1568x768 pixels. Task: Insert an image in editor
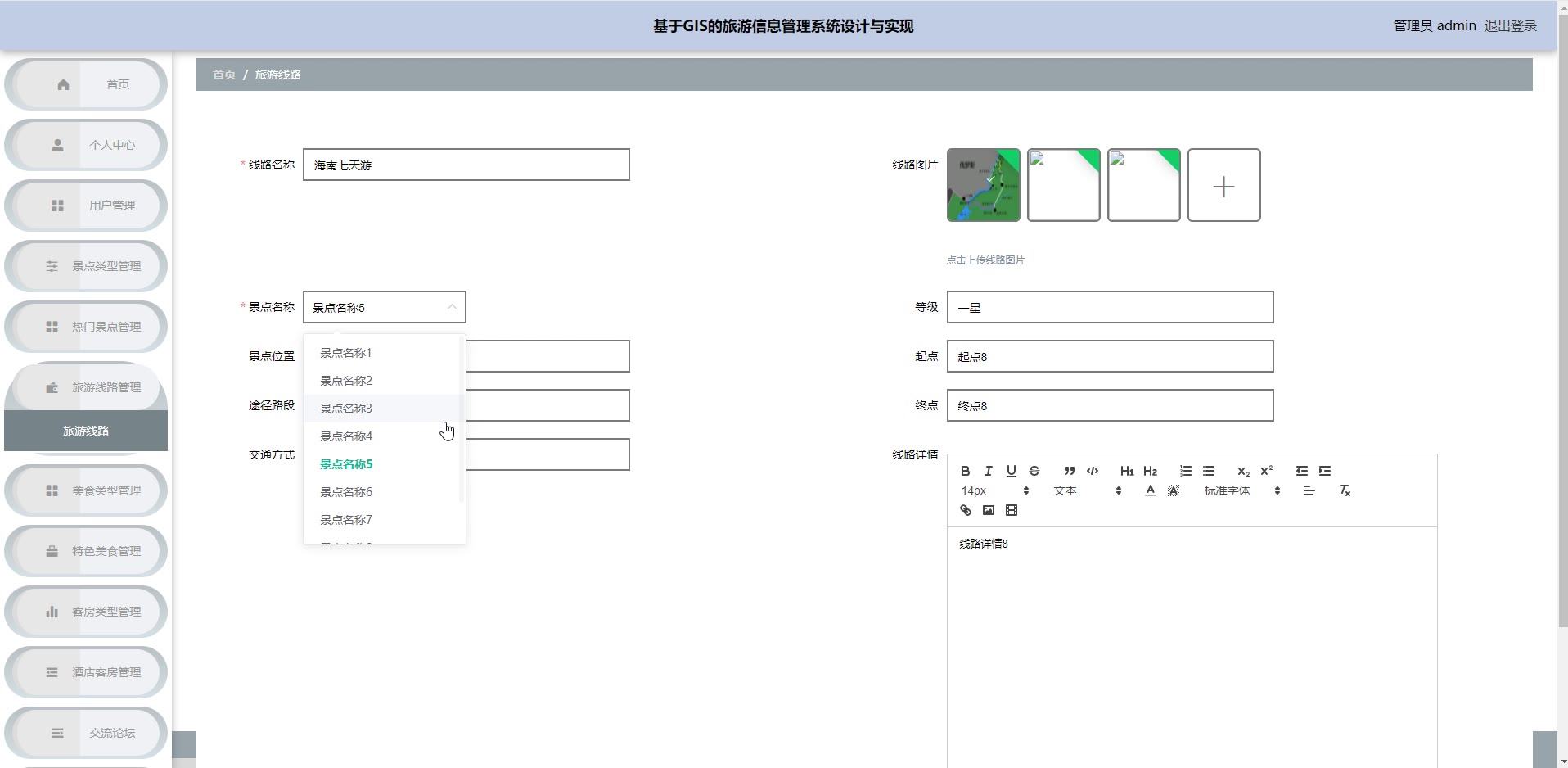click(x=988, y=510)
